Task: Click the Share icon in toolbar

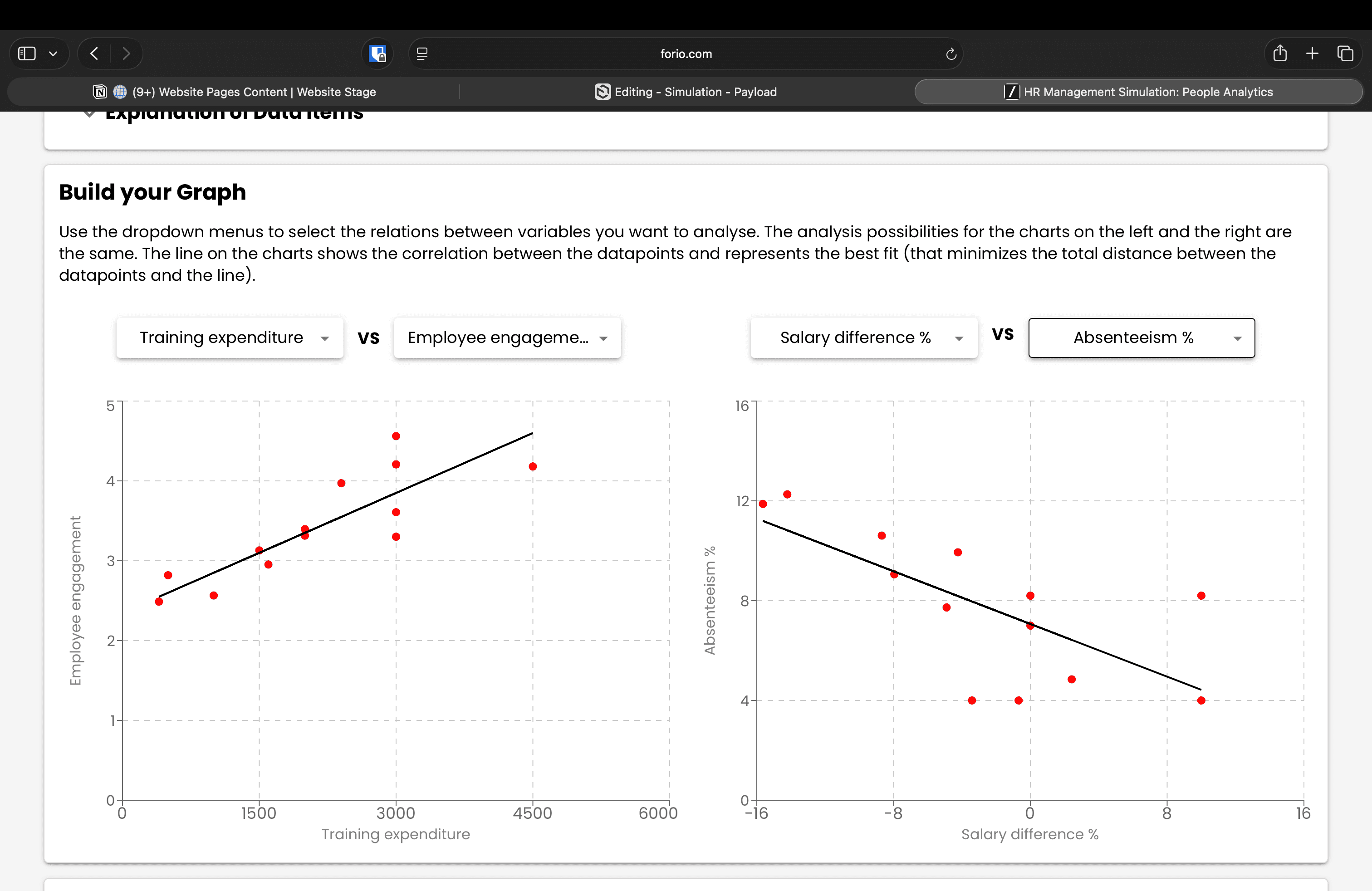Action: (x=1280, y=54)
